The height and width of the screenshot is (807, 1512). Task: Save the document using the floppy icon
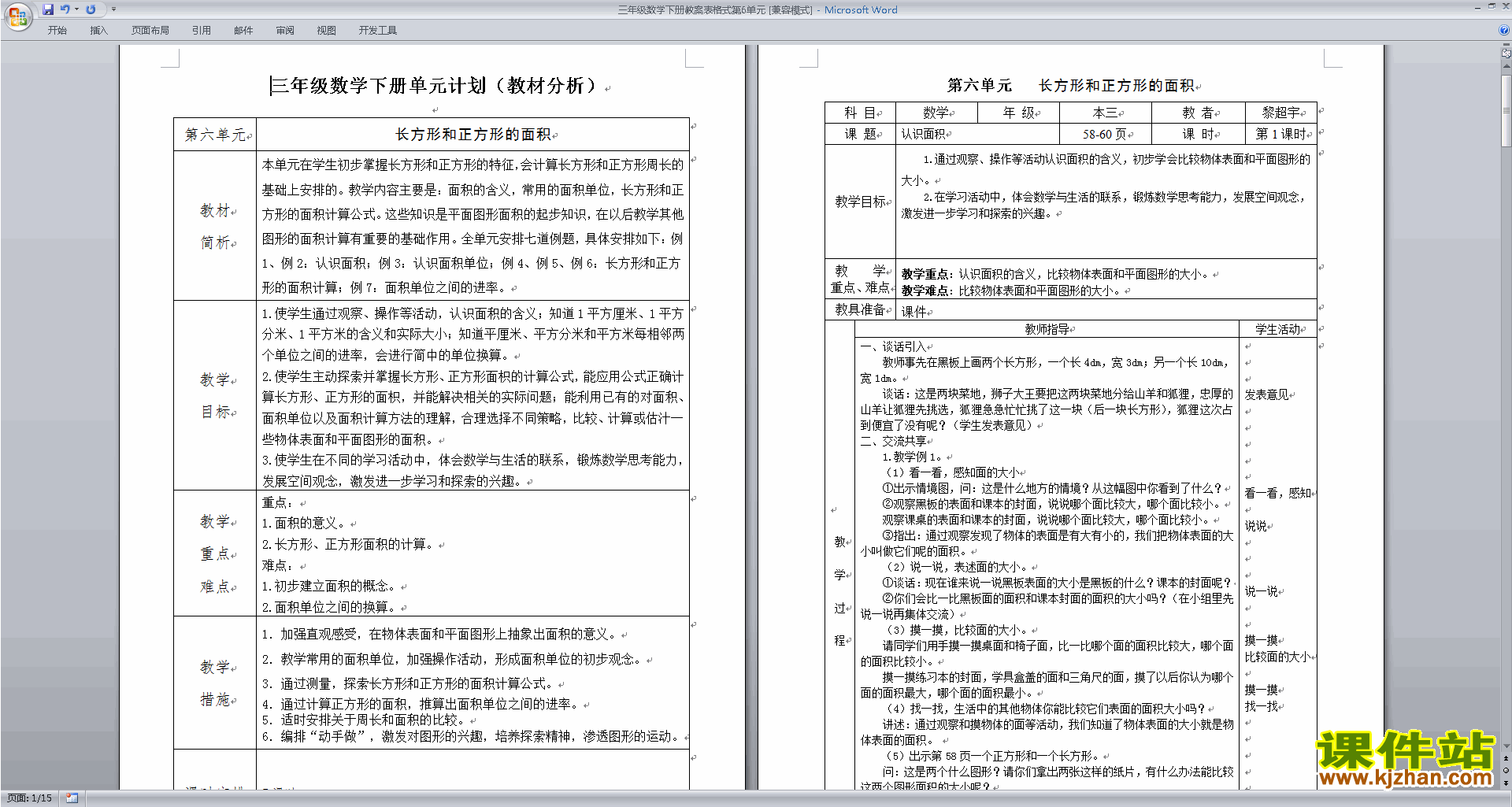click(48, 9)
